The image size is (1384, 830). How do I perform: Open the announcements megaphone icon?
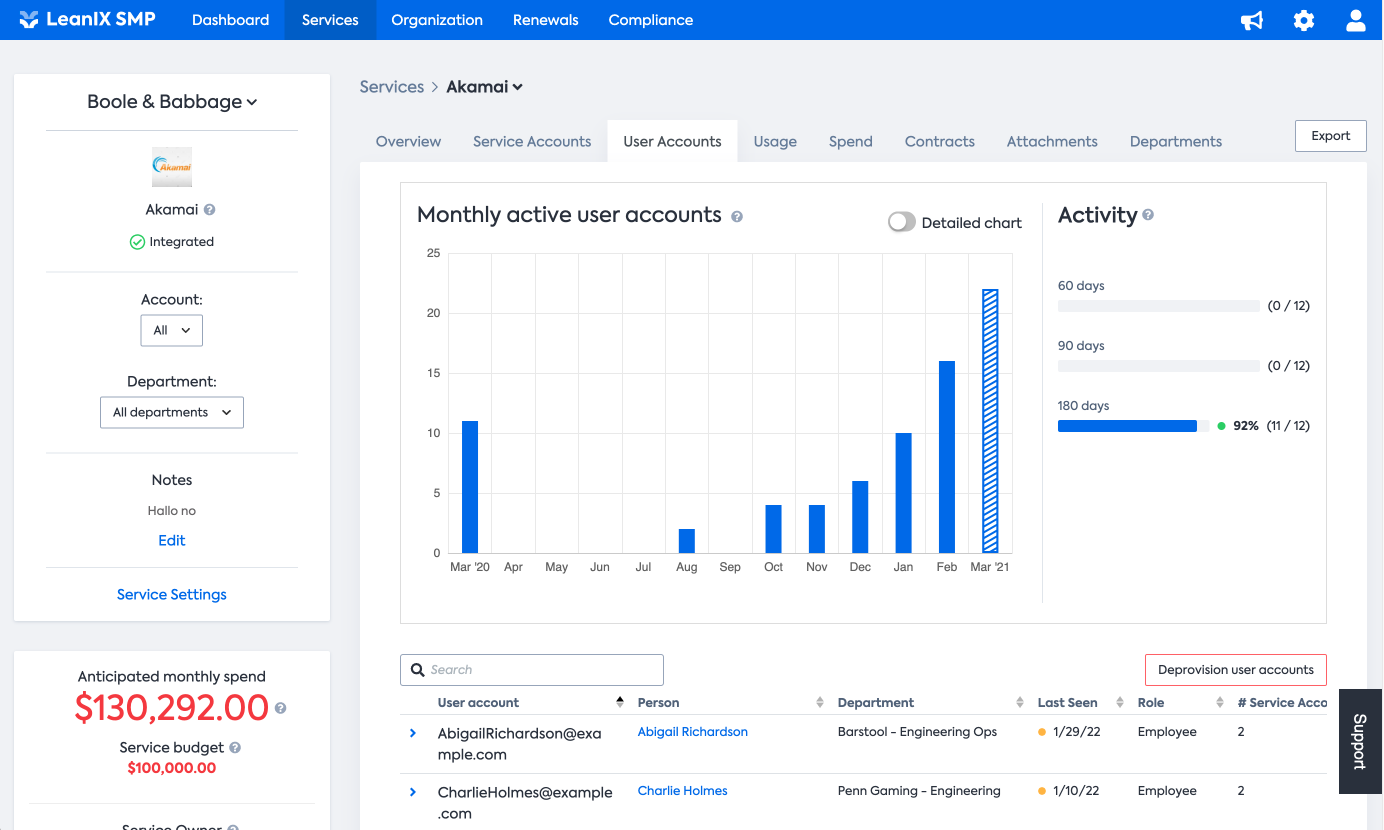[1252, 20]
